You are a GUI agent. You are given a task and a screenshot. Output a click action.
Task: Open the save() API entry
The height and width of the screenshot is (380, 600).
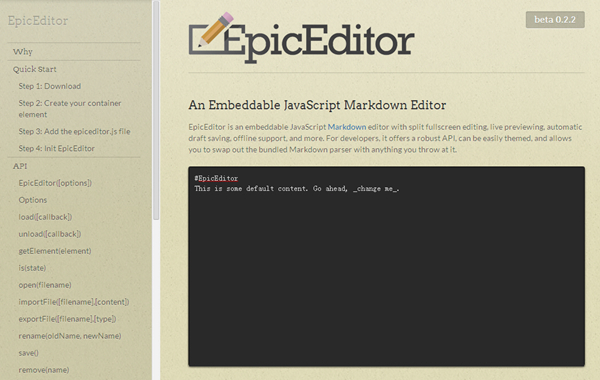pyautogui.click(x=29, y=353)
